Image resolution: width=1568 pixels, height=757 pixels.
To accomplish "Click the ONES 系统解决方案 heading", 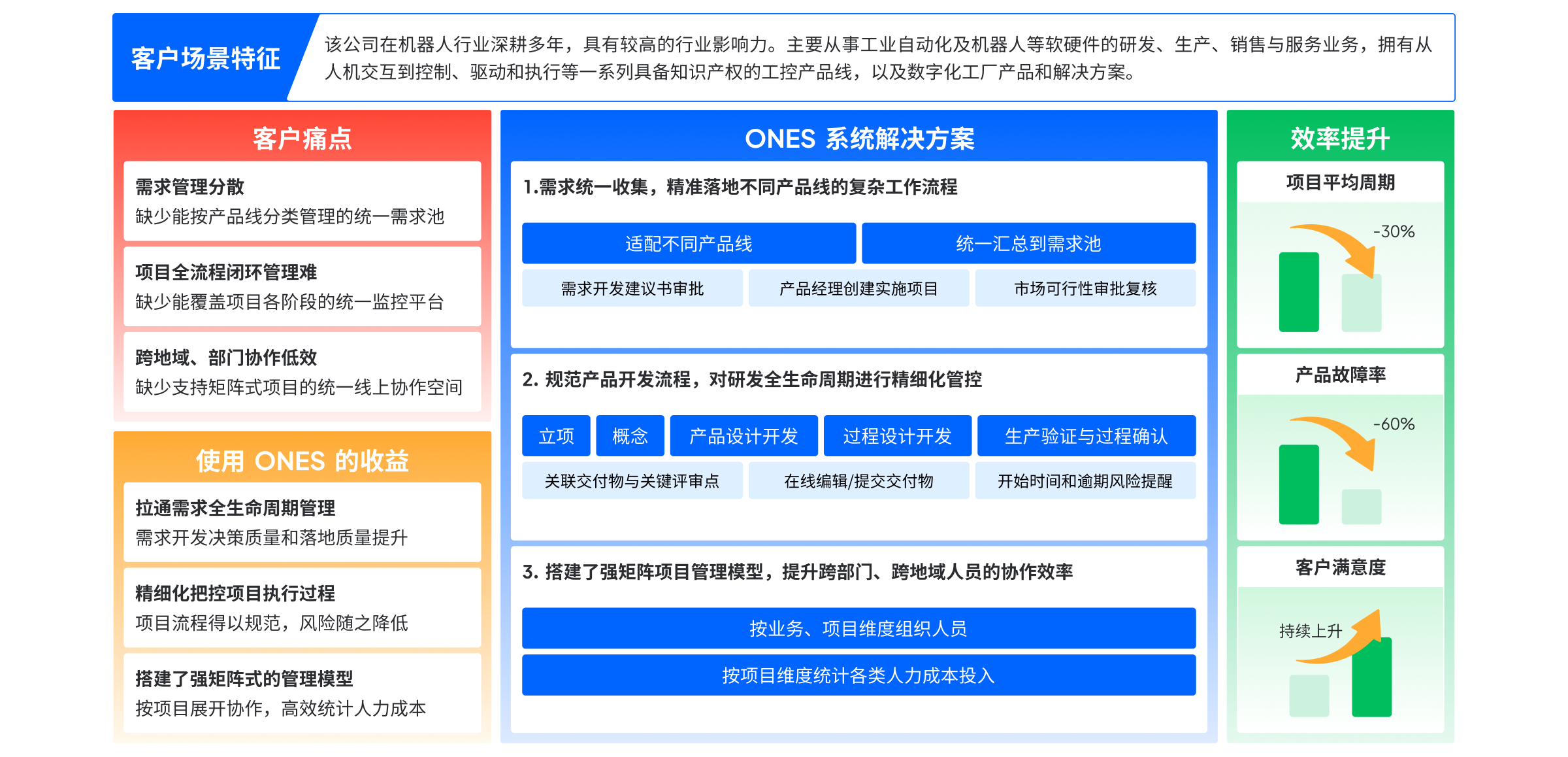I will tap(859, 139).
